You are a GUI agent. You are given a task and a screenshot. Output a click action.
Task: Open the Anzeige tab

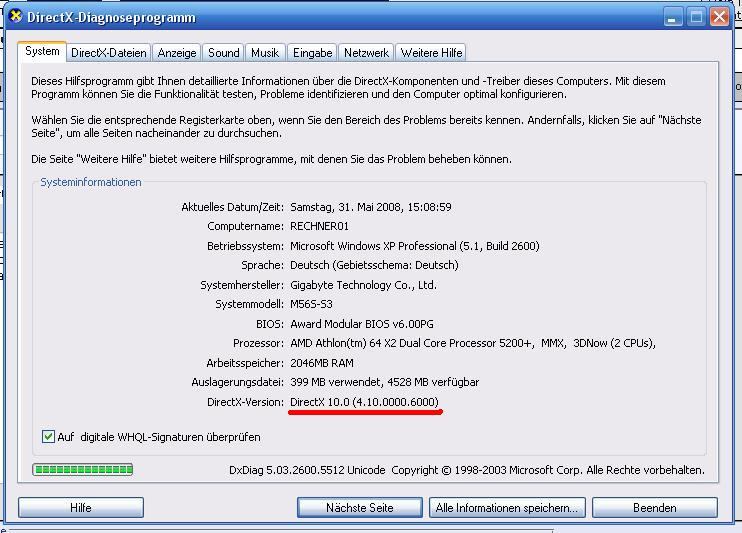click(x=177, y=53)
